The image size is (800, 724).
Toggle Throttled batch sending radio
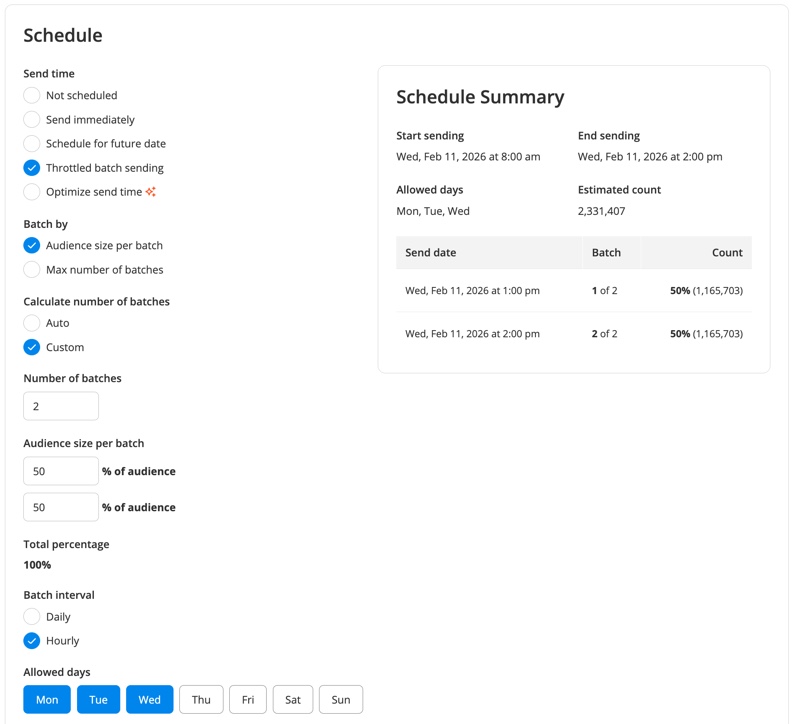click(32, 168)
